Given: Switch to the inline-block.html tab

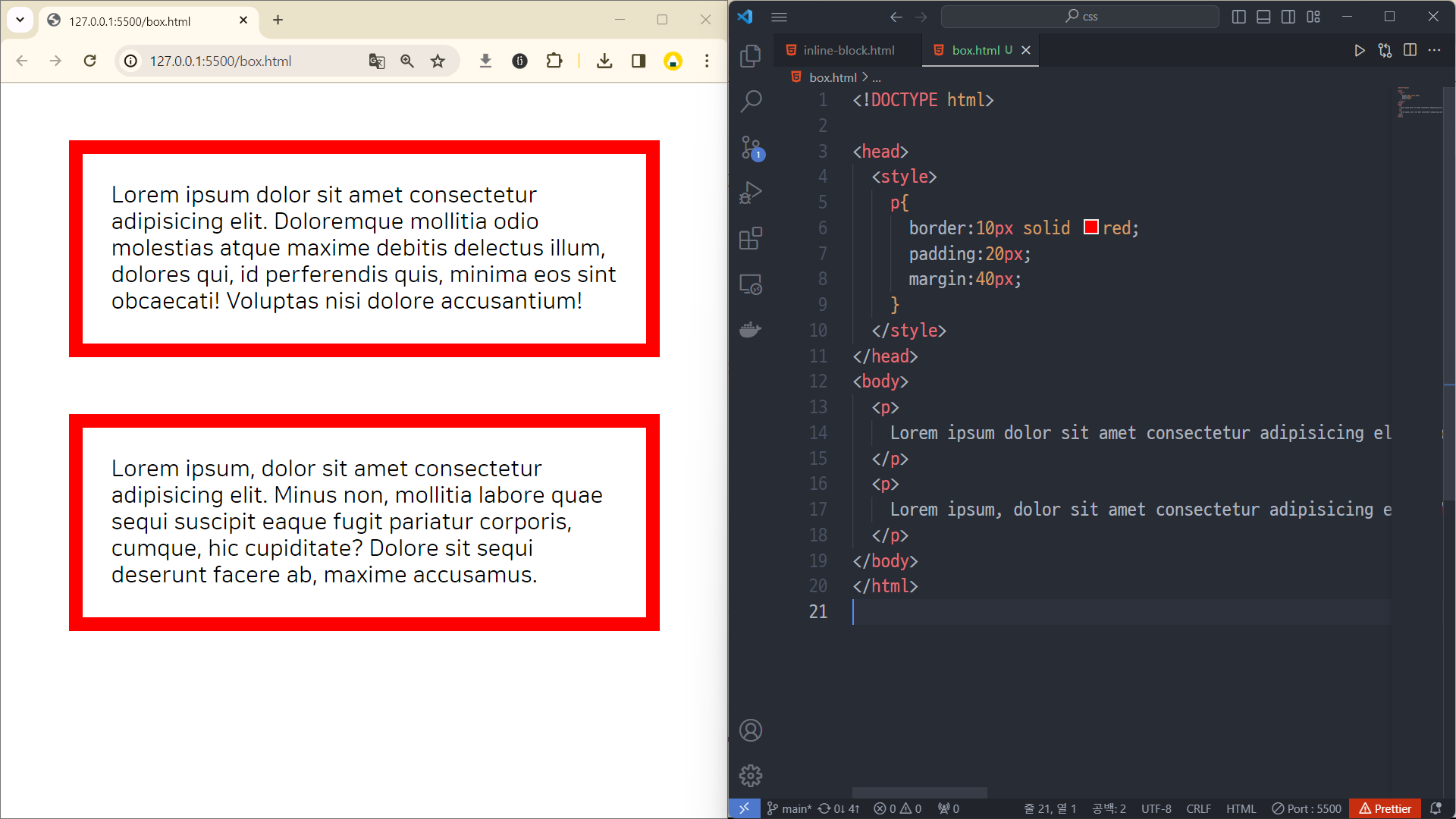Looking at the screenshot, I should (x=848, y=50).
